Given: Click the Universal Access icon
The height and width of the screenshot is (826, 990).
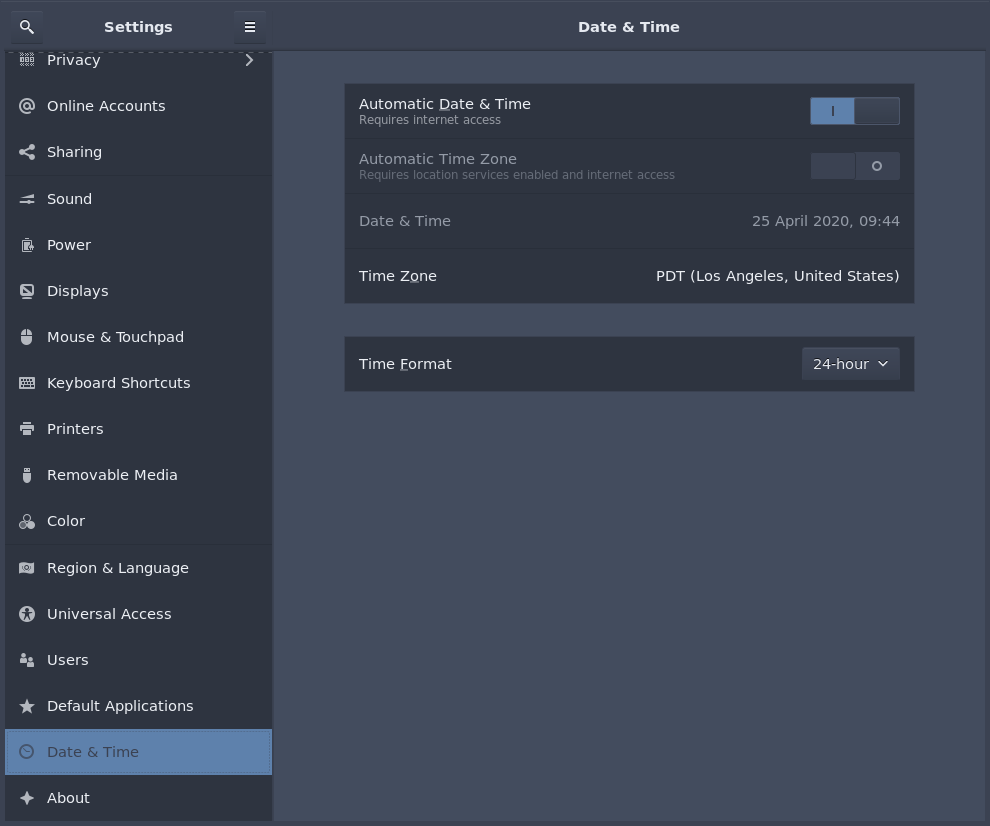Looking at the screenshot, I should (x=26, y=614).
